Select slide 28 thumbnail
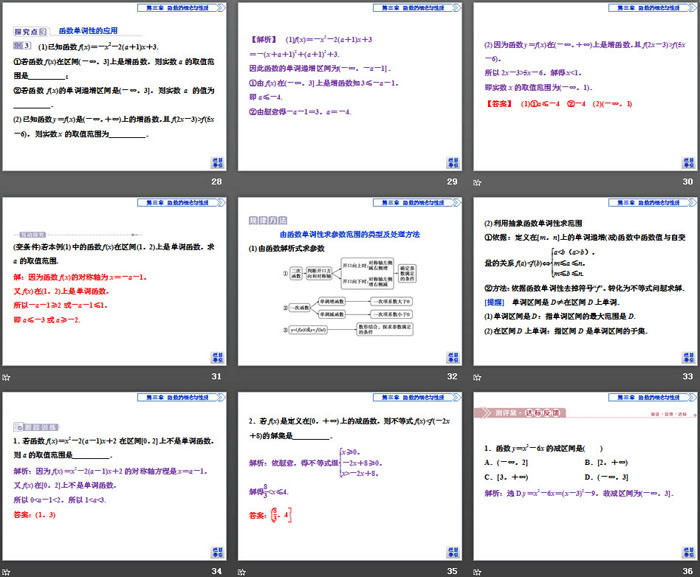The height and width of the screenshot is (577, 700). 116,87
